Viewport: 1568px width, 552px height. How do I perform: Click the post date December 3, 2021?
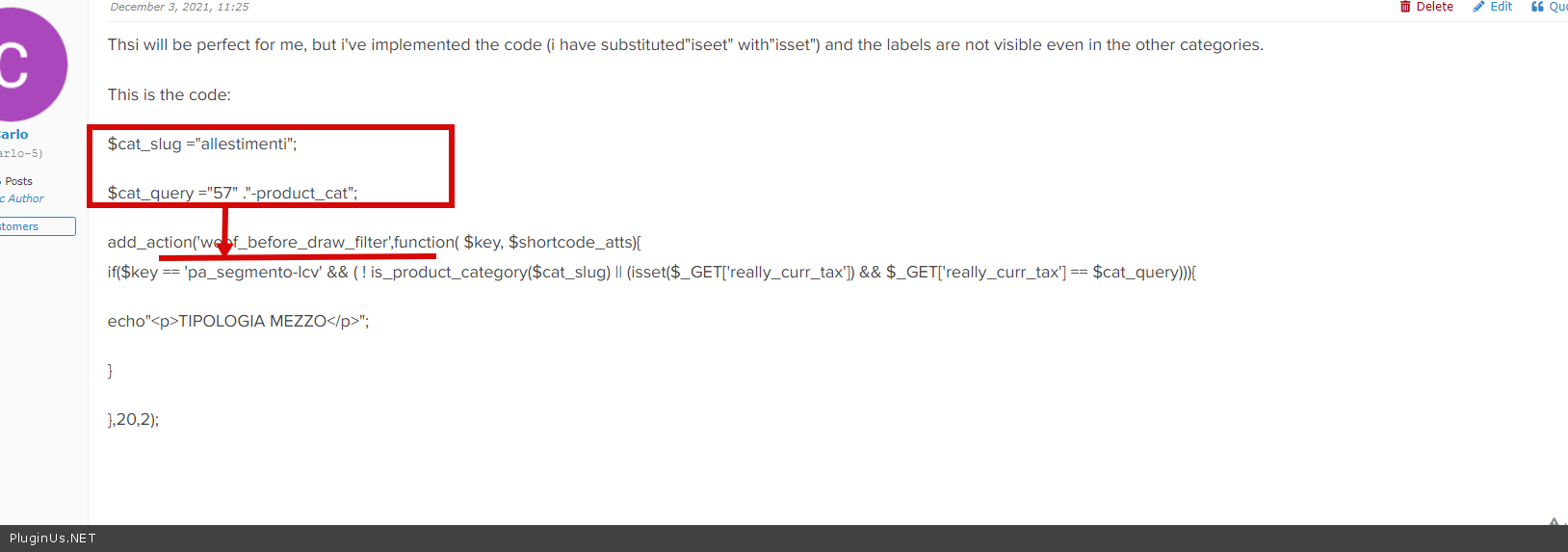point(179,7)
